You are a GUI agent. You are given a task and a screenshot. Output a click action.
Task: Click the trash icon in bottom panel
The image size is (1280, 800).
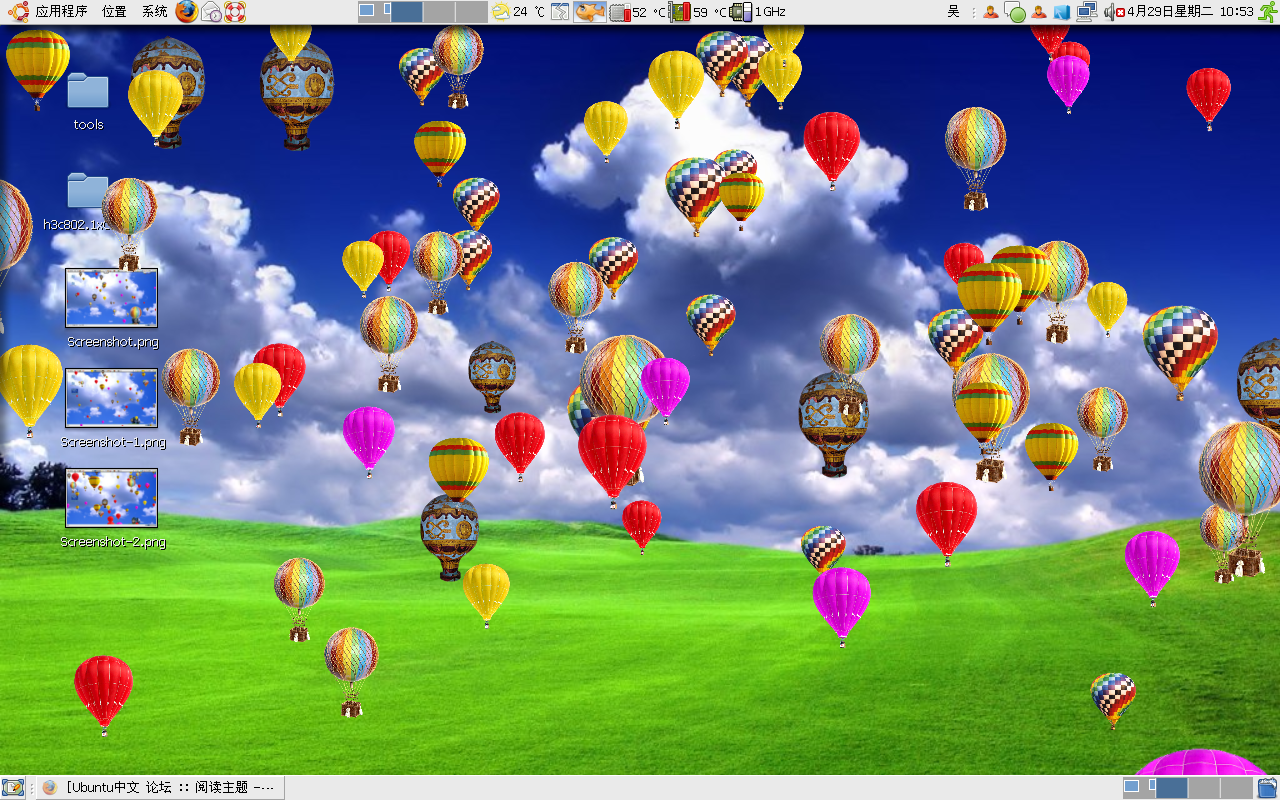pos(1268,787)
